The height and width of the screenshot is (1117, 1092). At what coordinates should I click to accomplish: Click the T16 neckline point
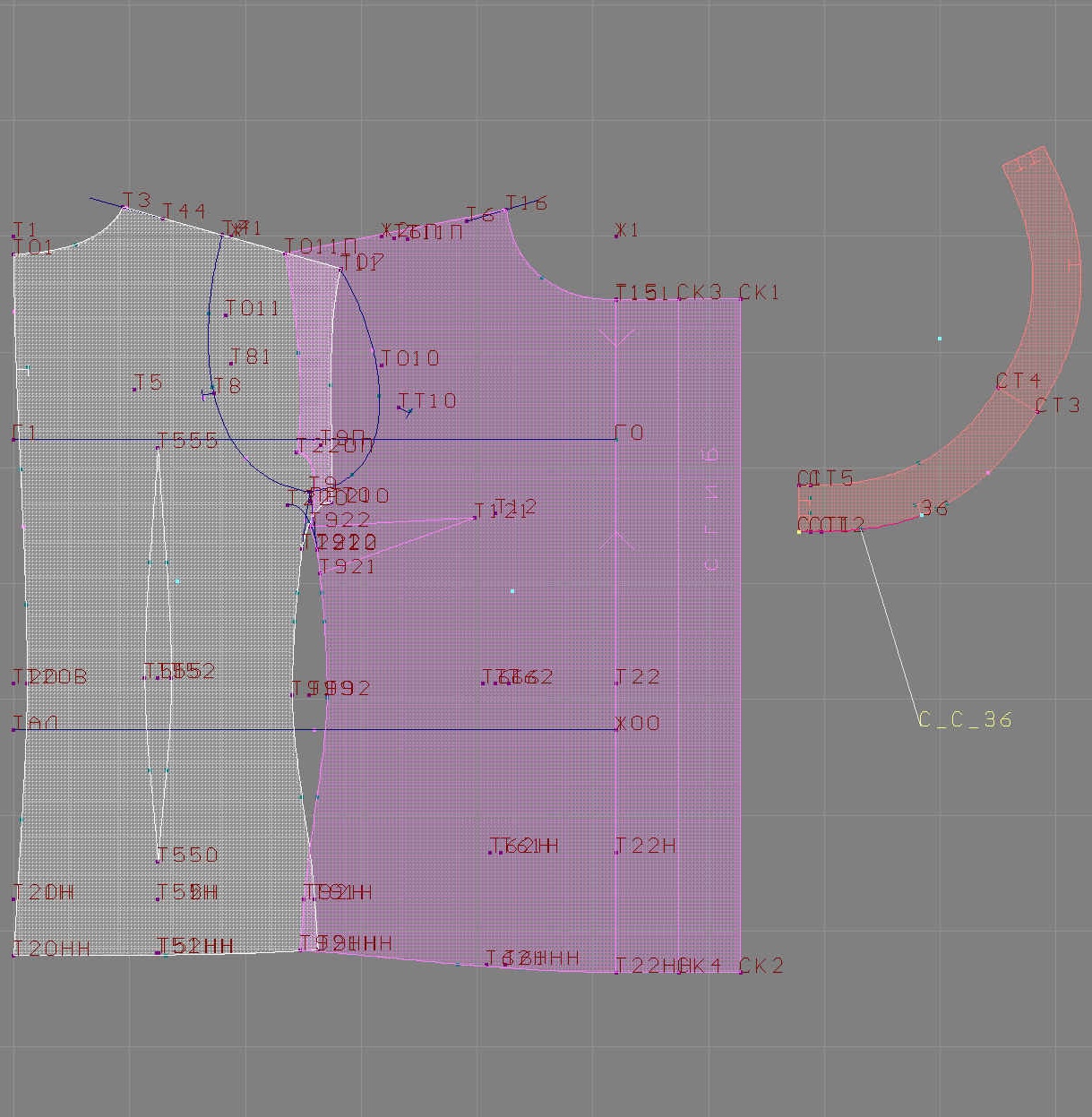pos(507,210)
